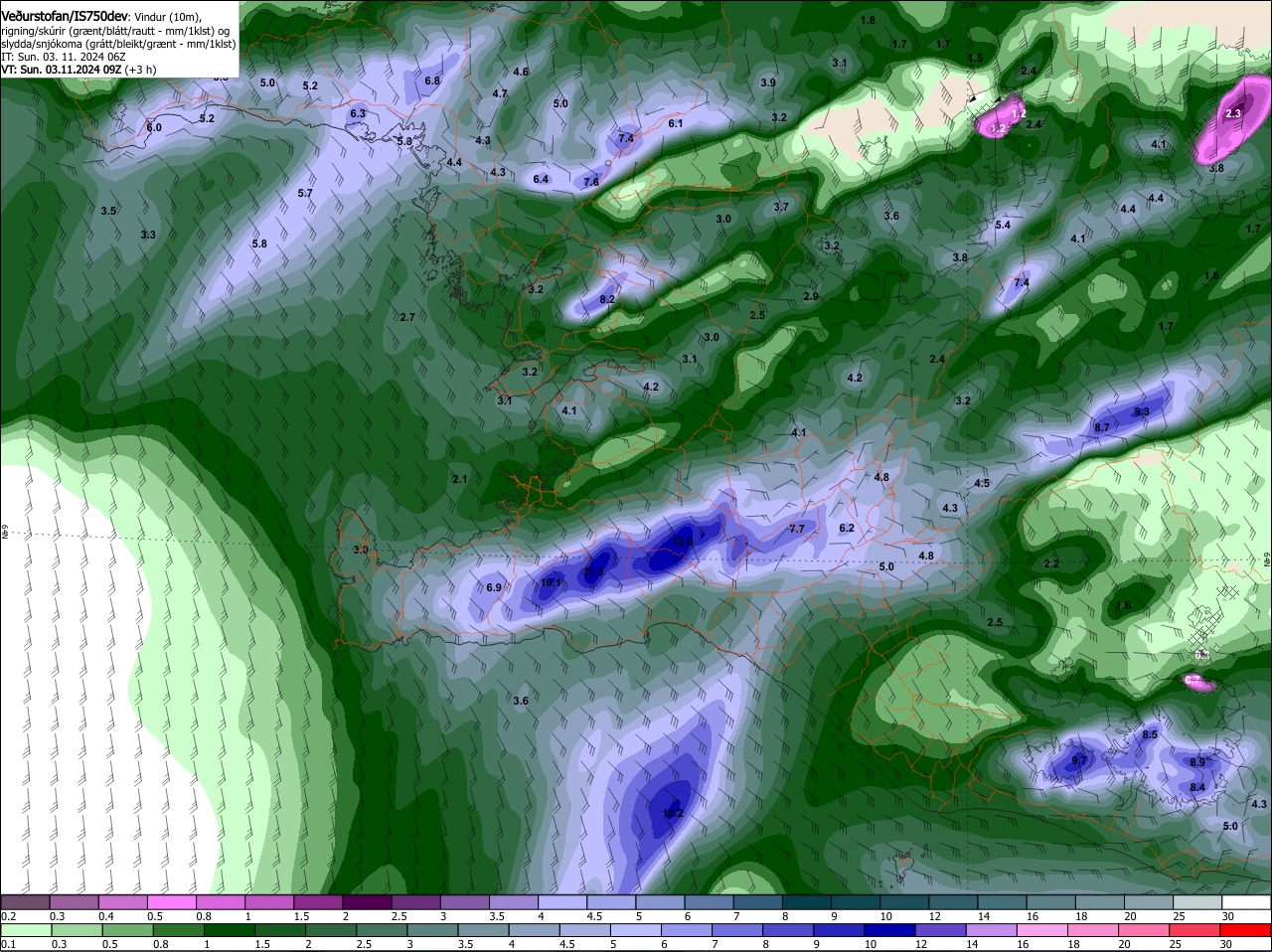Screen dimensions: 1272x952
Task: Click the 7.7 precipitation value
Action: (x=797, y=530)
